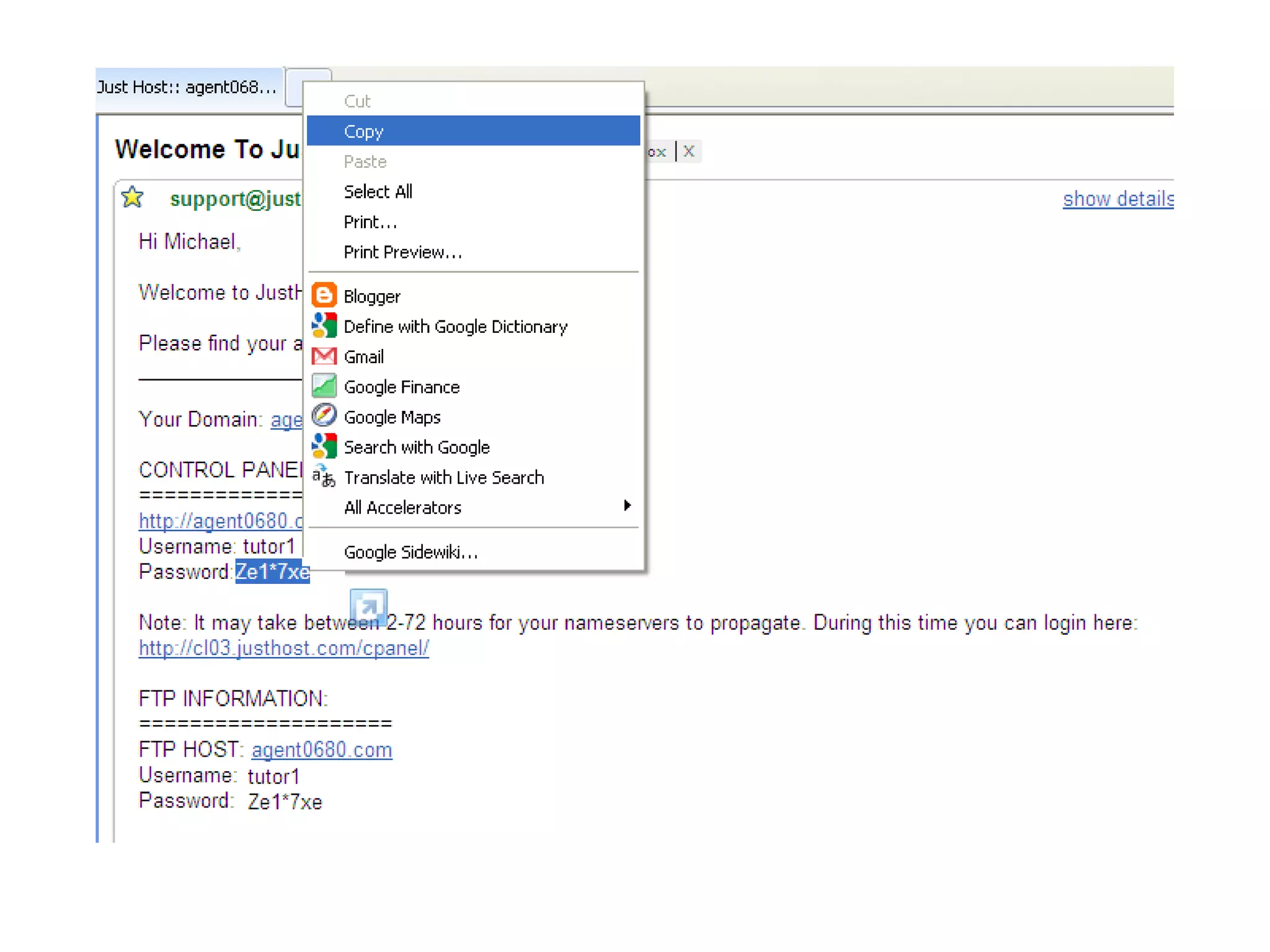
Task: Select Print... menu entry
Action: pyautogui.click(x=370, y=222)
